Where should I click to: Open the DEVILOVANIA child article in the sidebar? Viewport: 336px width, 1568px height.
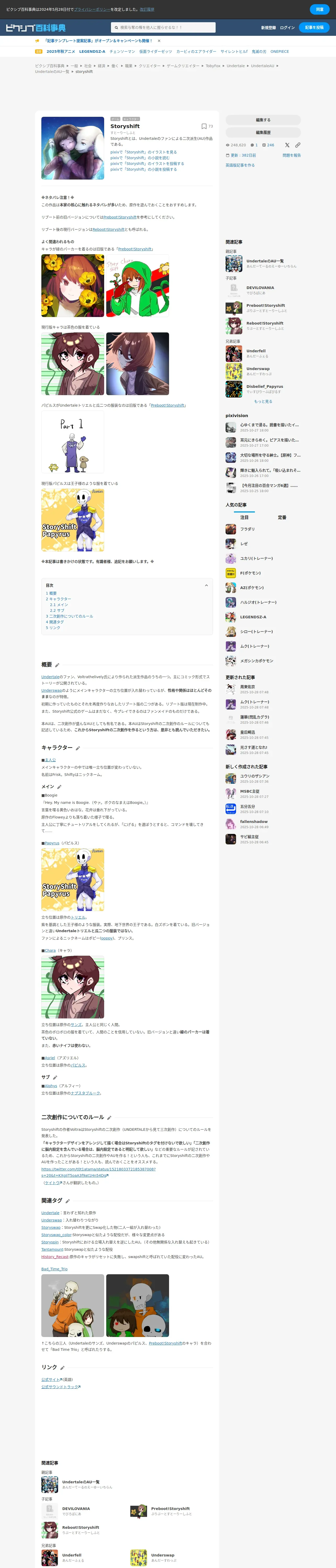click(263, 290)
